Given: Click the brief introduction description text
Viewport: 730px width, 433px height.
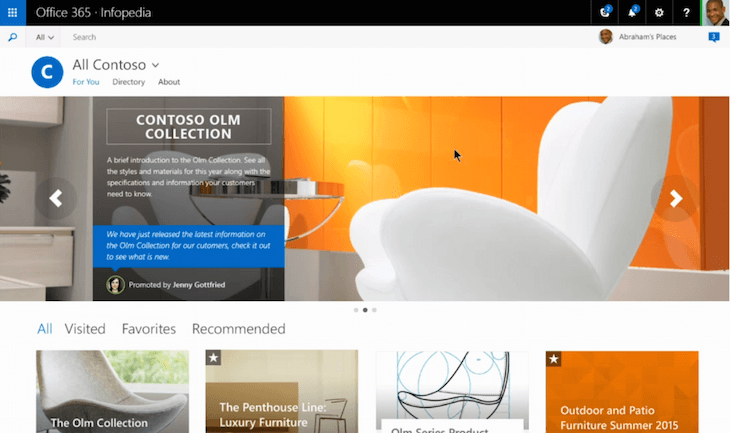Looking at the screenshot, I should [x=189, y=177].
